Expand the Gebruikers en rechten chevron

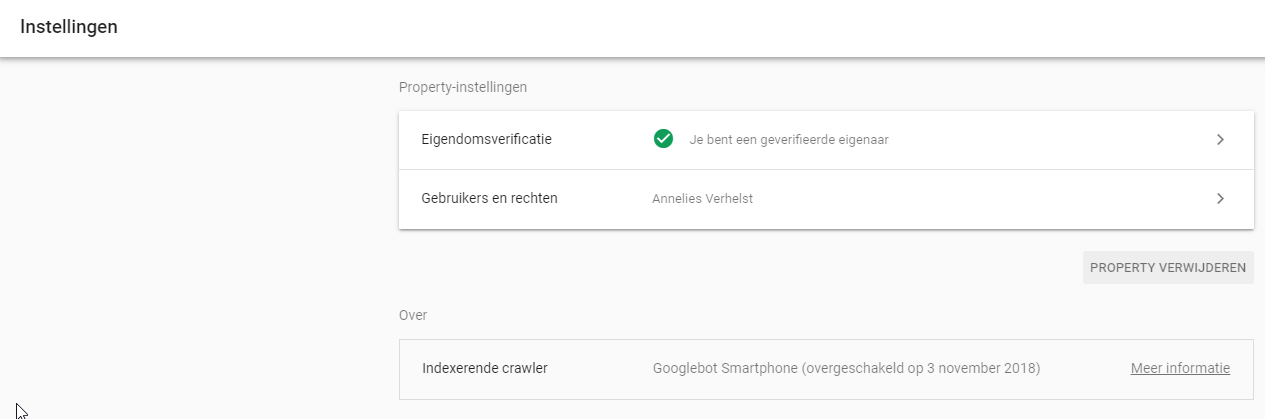coord(1220,198)
